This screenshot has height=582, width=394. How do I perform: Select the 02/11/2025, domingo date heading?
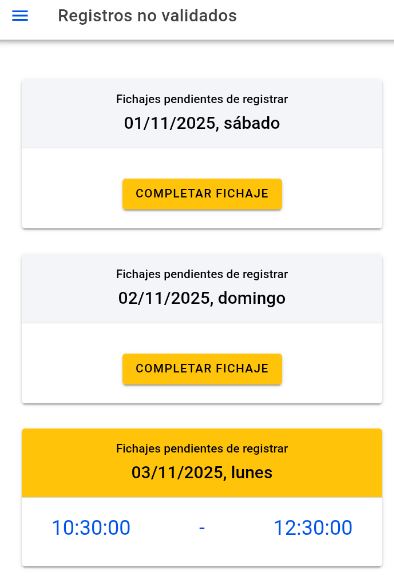(x=202, y=298)
